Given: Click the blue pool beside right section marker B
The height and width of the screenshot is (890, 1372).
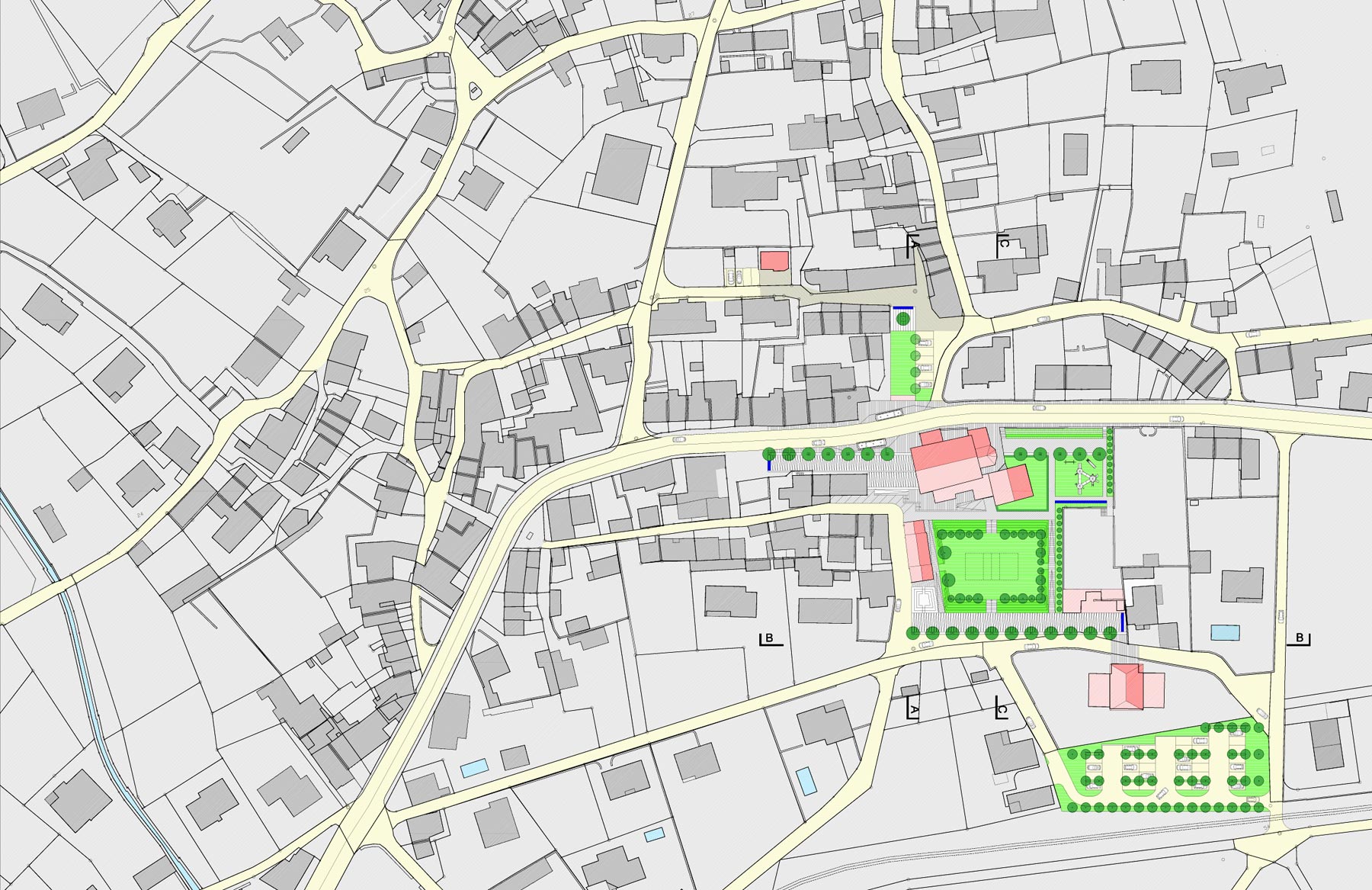Looking at the screenshot, I should coord(1226,632).
